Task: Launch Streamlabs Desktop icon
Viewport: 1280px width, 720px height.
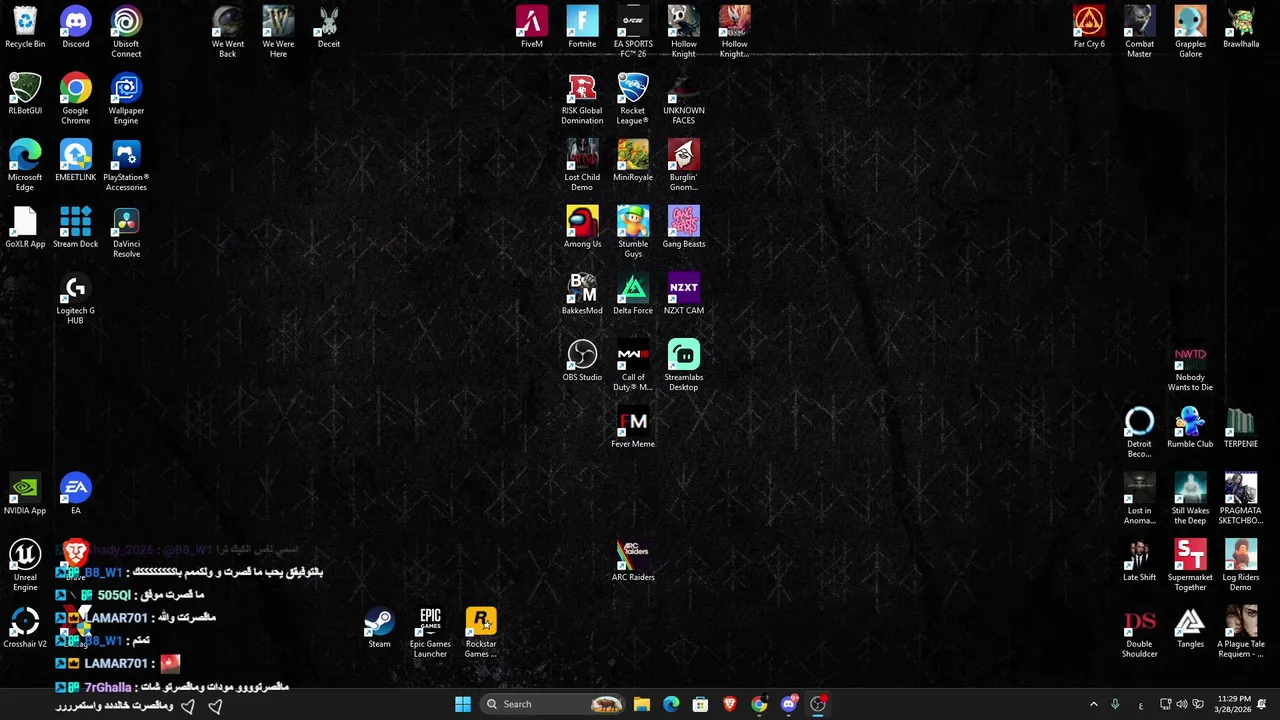Action: pyautogui.click(x=684, y=366)
